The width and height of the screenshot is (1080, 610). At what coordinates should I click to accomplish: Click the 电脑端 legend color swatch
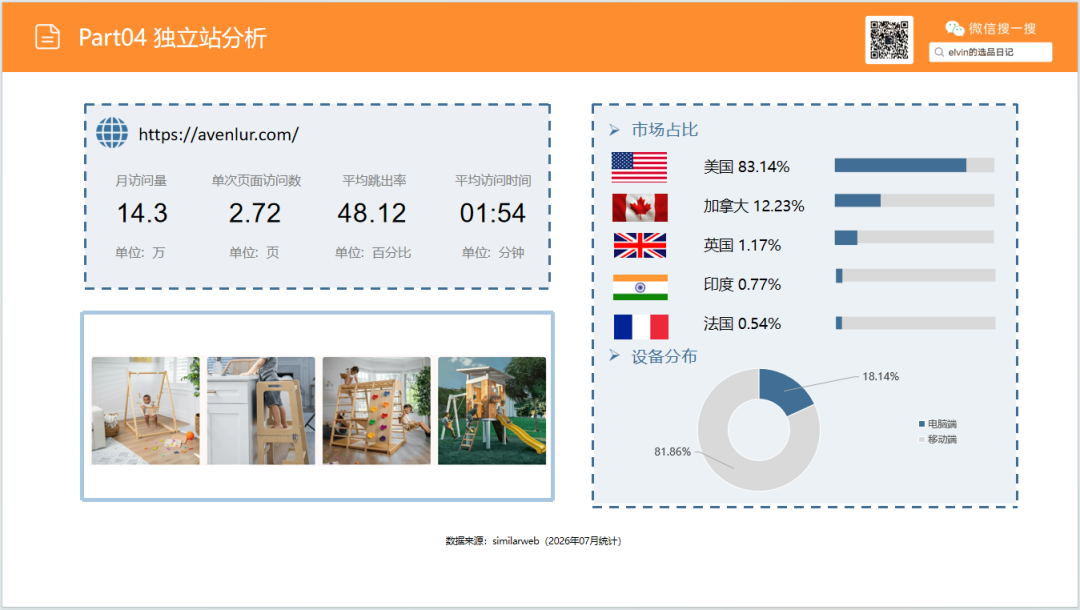click(922, 423)
